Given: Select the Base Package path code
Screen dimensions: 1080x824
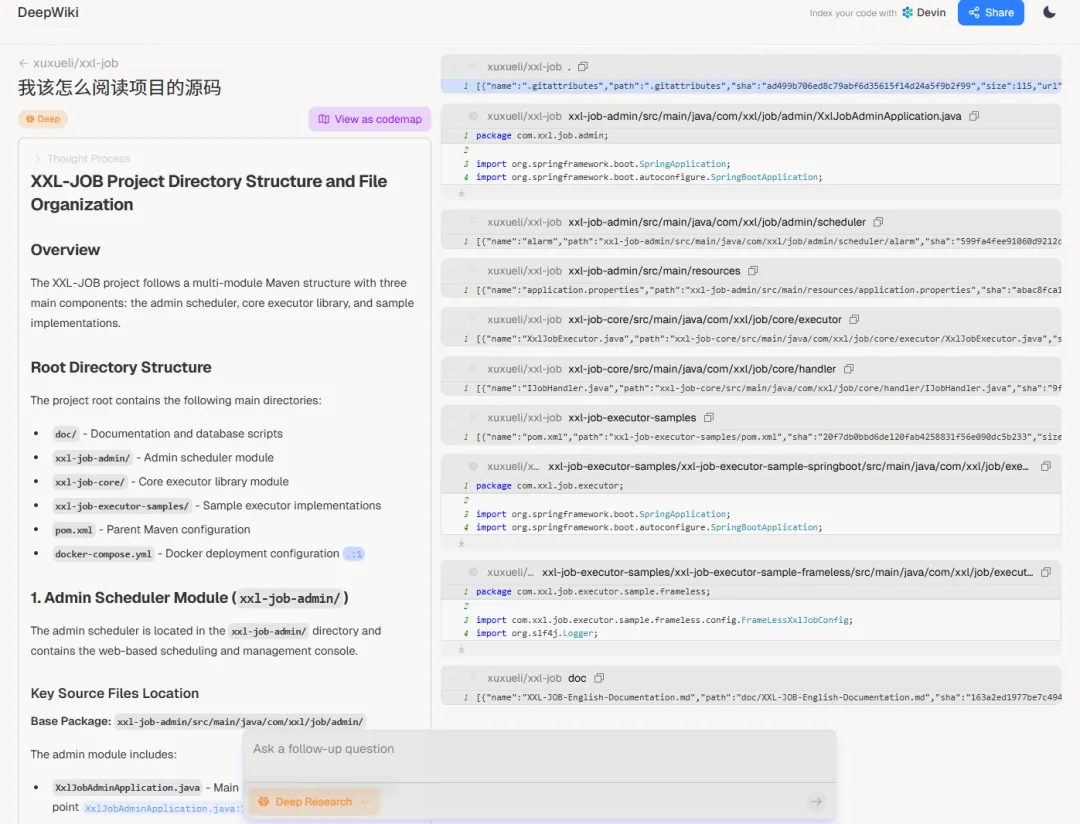Looking at the screenshot, I should (x=240, y=722).
